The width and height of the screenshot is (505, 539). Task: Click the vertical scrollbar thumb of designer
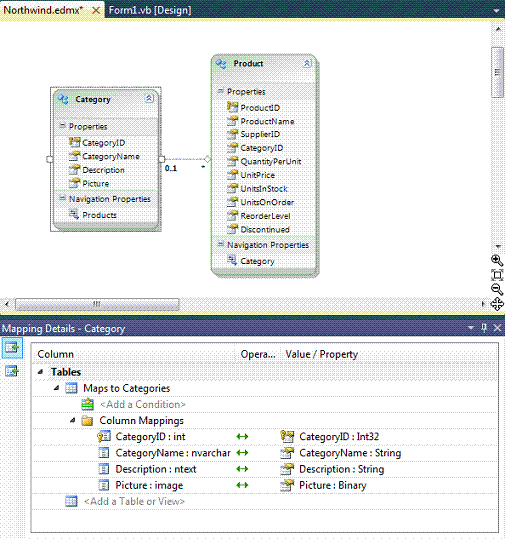click(x=497, y=72)
